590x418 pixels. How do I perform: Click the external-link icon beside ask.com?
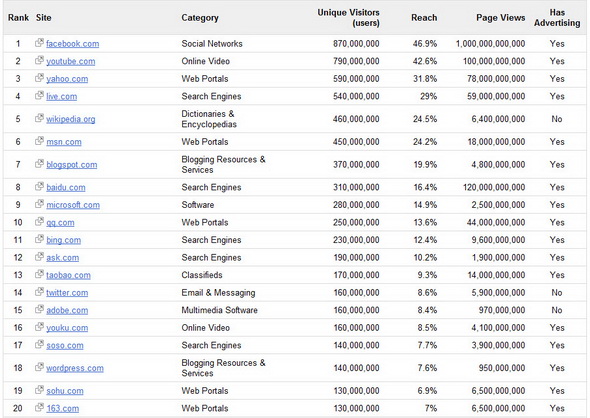(39, 257)
